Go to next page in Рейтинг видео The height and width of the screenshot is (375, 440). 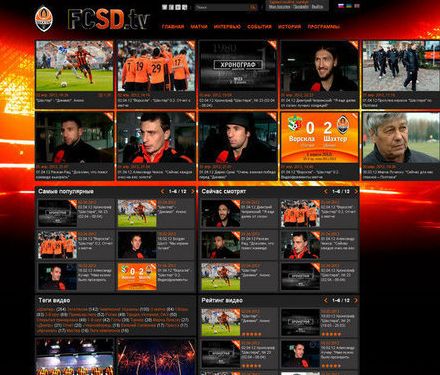[356, 300]
